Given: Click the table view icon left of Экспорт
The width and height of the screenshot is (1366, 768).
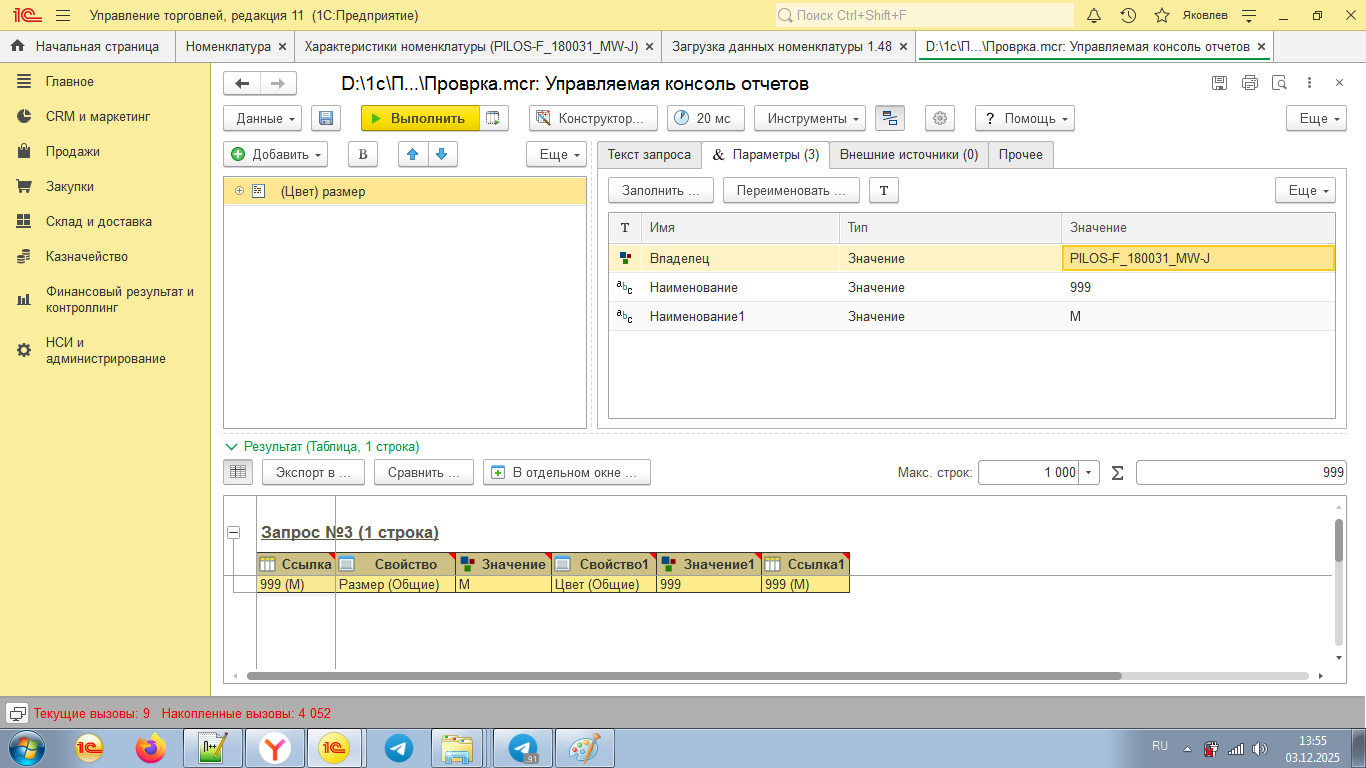Looking at the screenshot, I should pyautogui.click(x=238, y=472).
